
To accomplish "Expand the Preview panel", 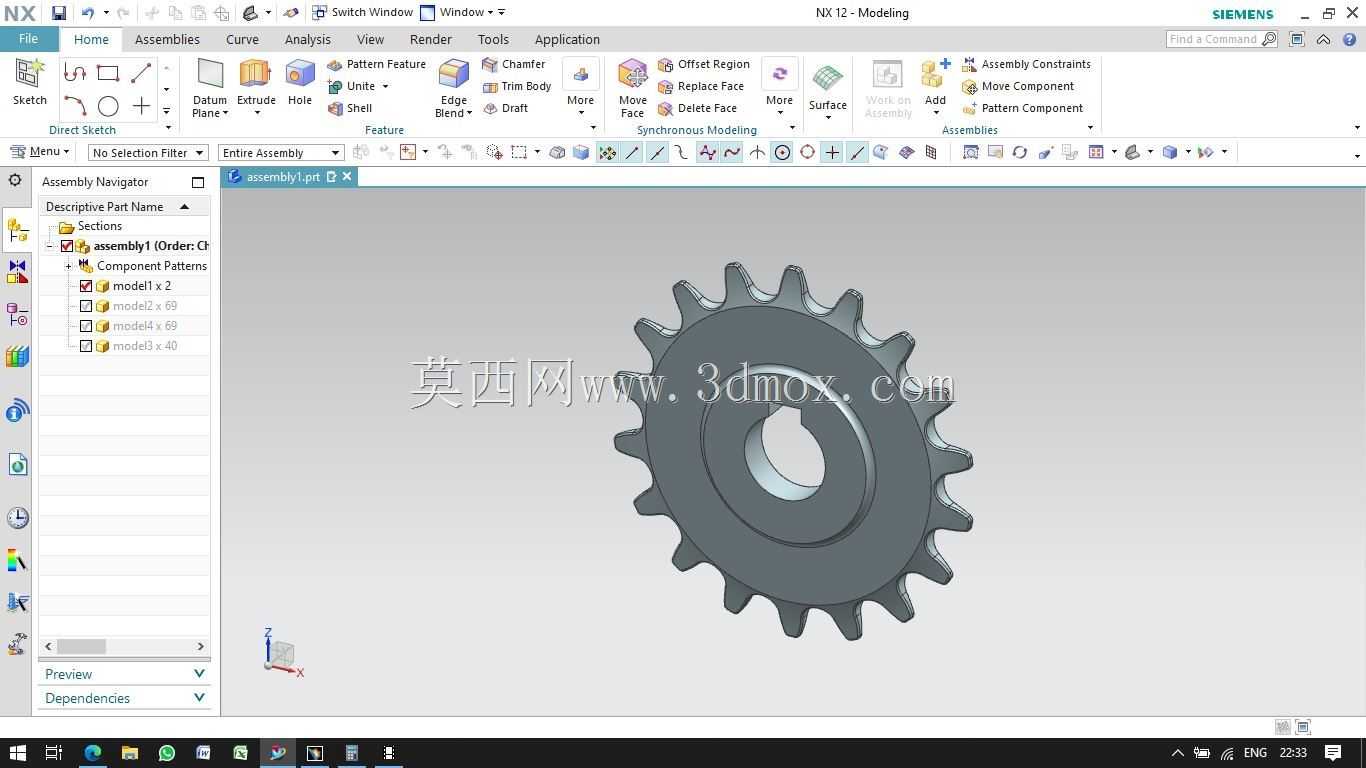I will click(x=125, y=674).
